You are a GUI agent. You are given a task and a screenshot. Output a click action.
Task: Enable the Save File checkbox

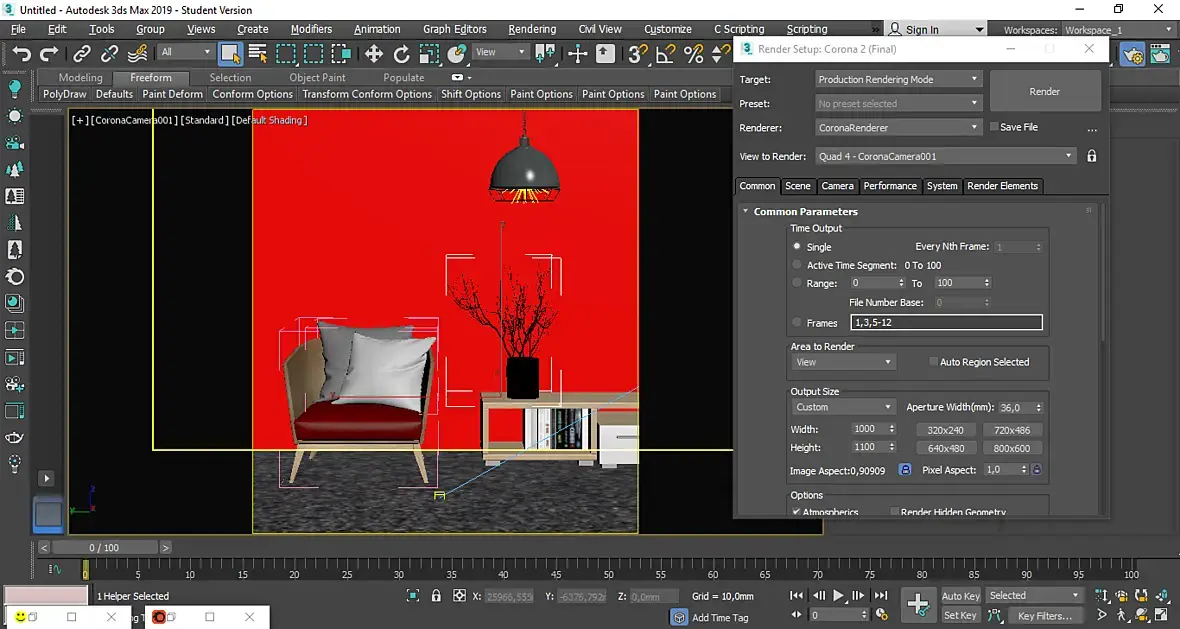tap(994, 127)
